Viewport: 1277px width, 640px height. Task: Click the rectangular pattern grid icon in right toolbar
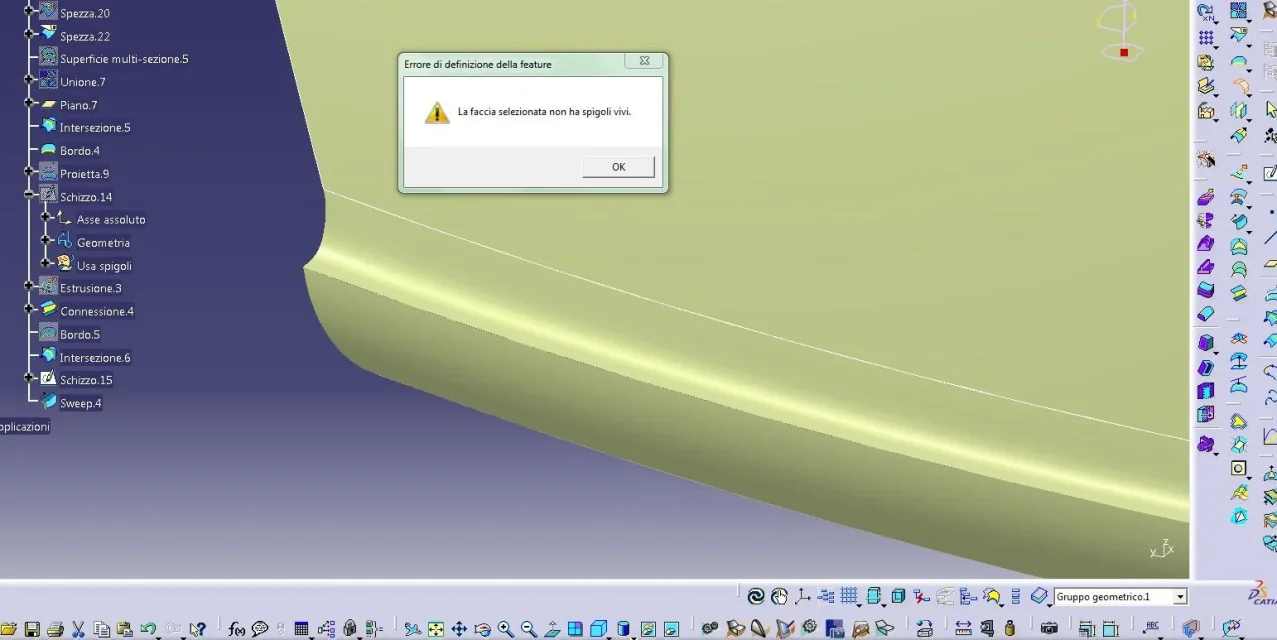pyautogui.click(x=1207, y=37)
